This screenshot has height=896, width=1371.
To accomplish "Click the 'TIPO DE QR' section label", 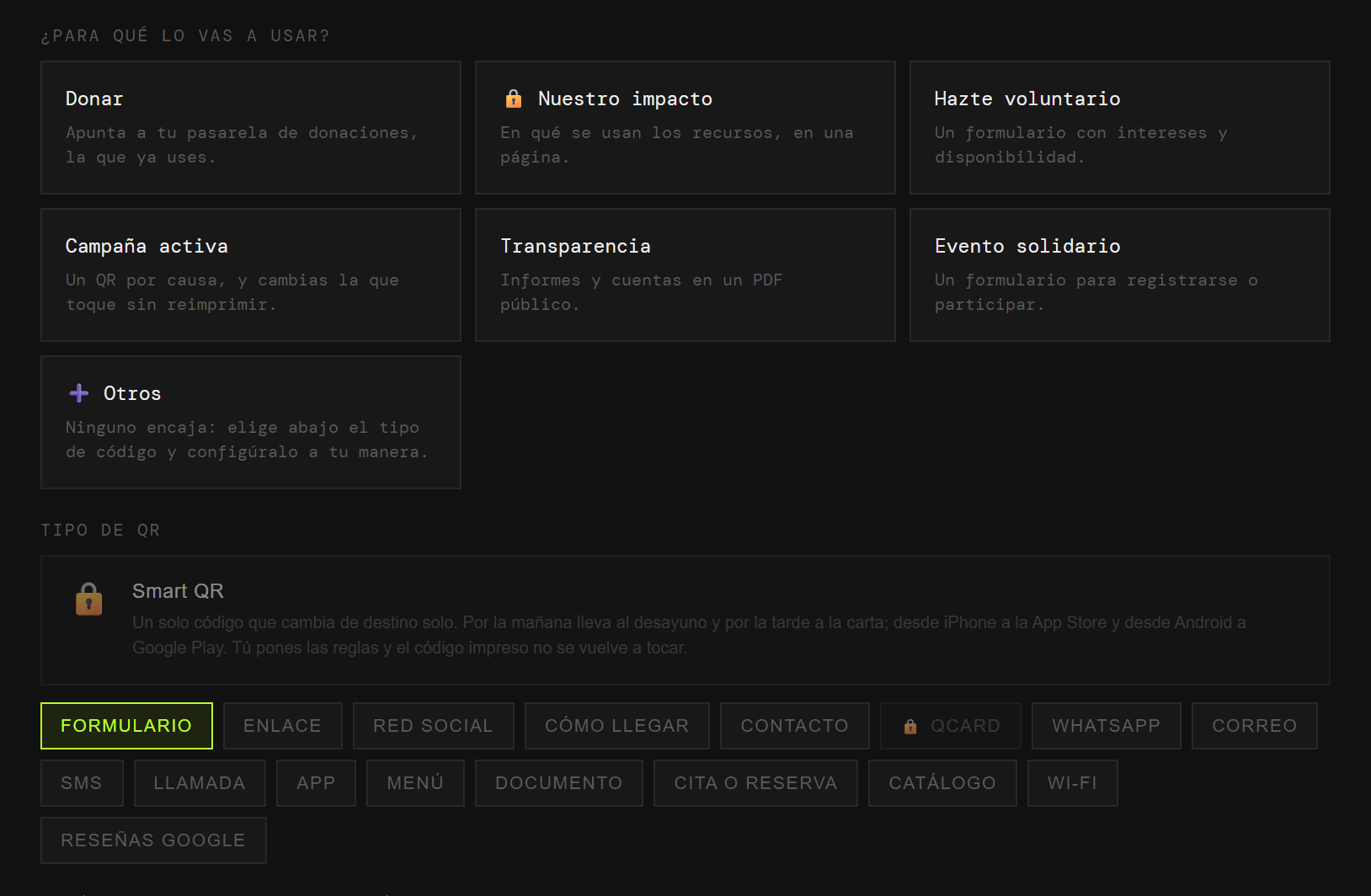I will point(100,530).
